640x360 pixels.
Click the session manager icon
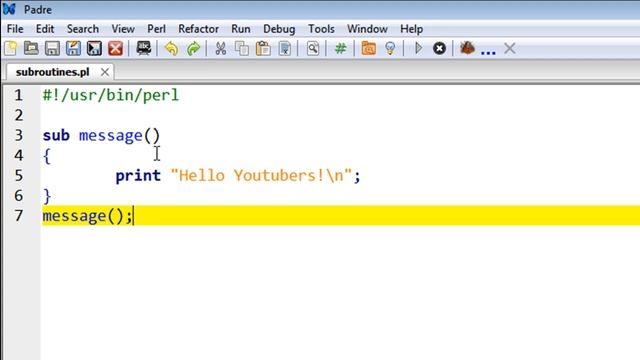coord(144,48)
